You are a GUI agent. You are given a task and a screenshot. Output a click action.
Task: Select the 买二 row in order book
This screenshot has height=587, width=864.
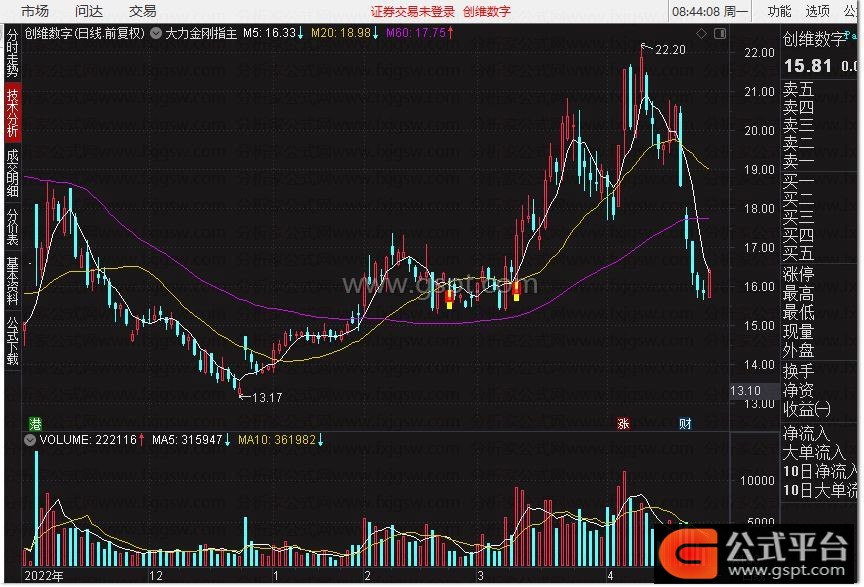[798, 200]
